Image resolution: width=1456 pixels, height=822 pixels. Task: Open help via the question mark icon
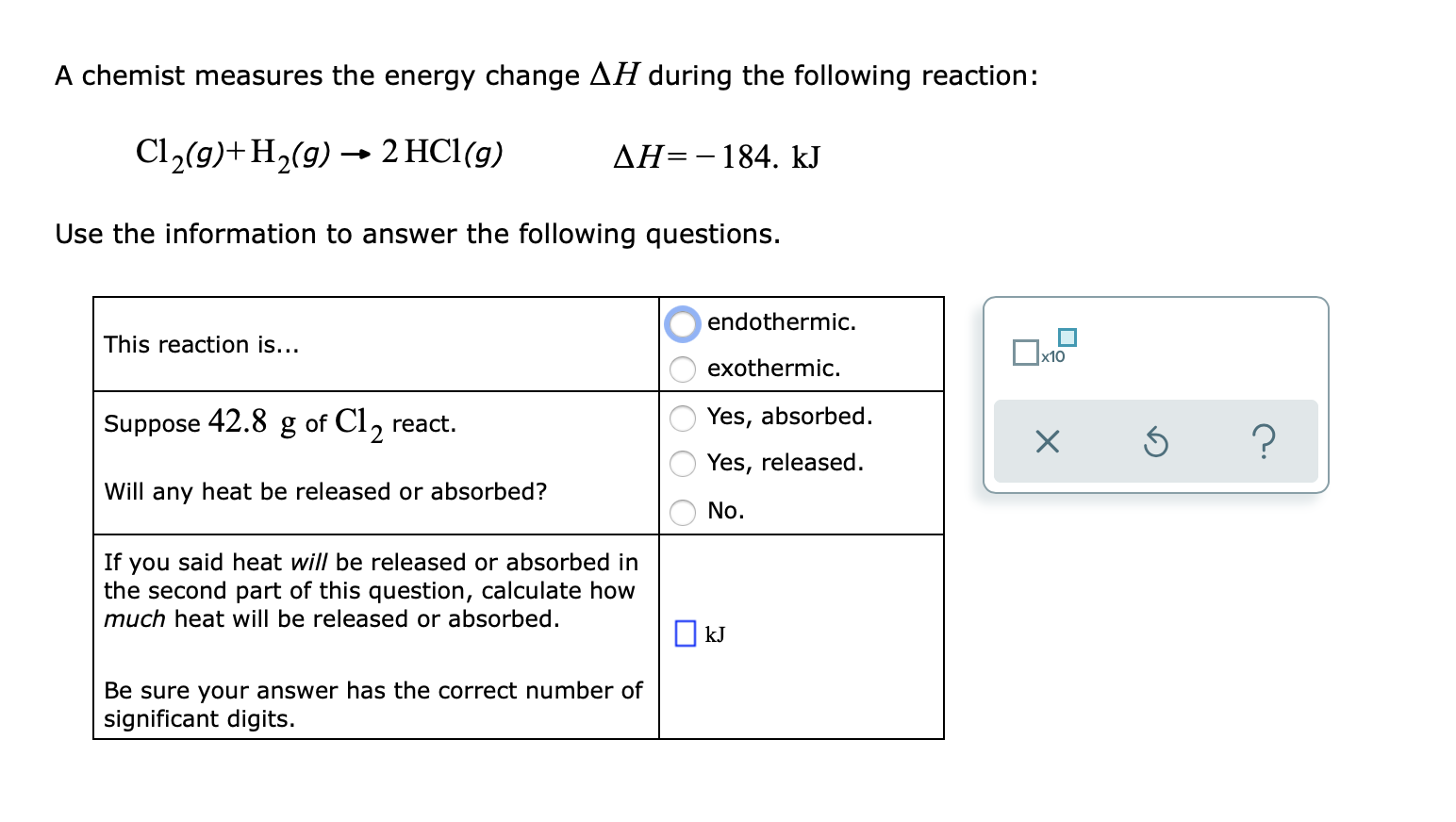point(1265,441)
